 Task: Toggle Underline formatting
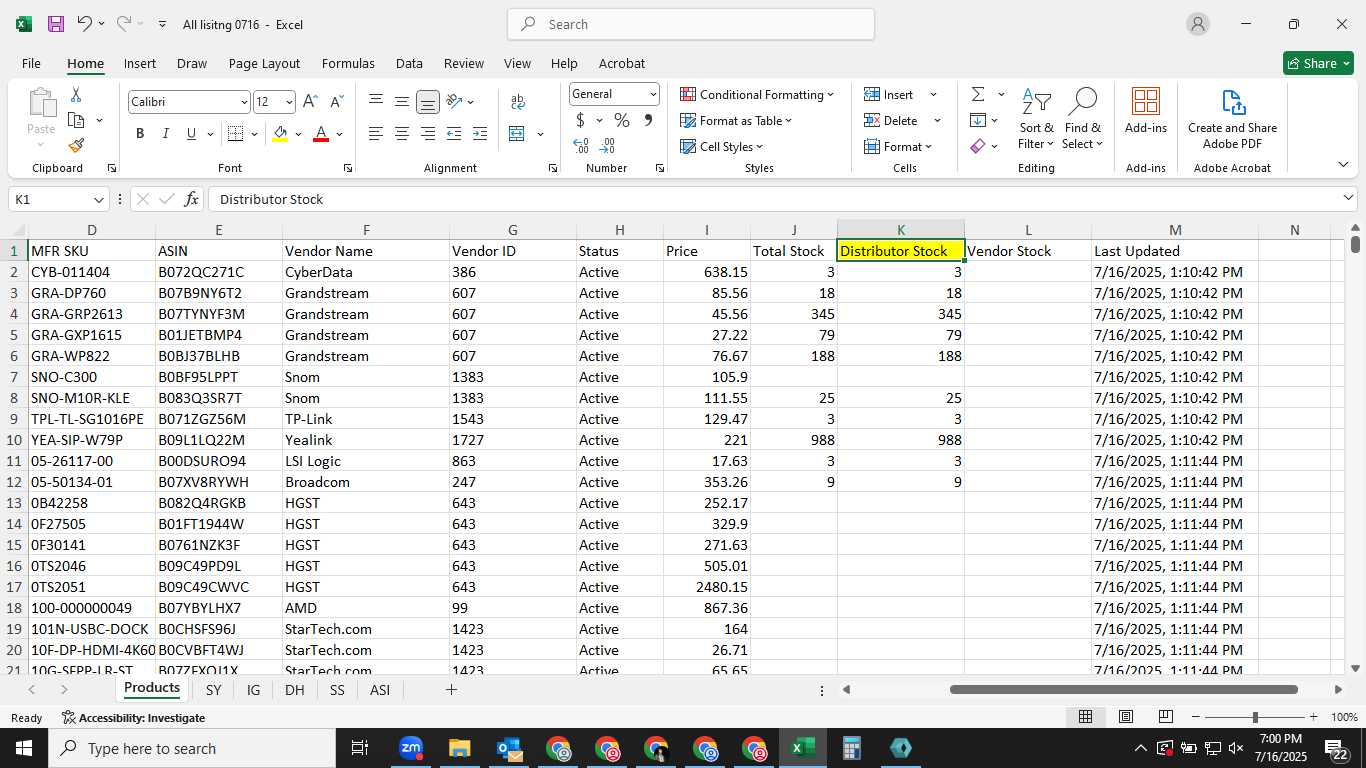click(x=191, y=134)
